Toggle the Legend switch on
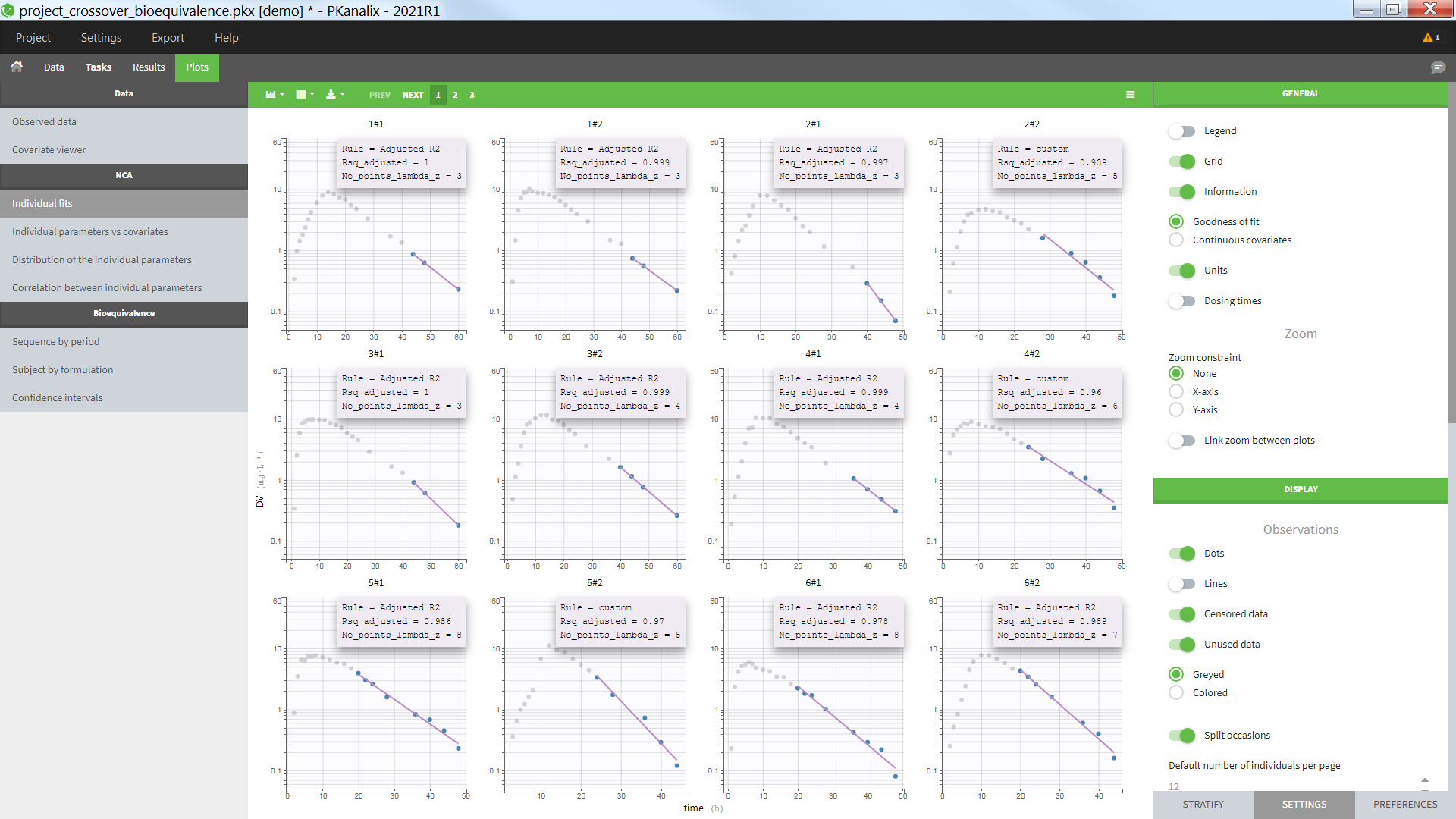1456x819 pixels. 1181,131
